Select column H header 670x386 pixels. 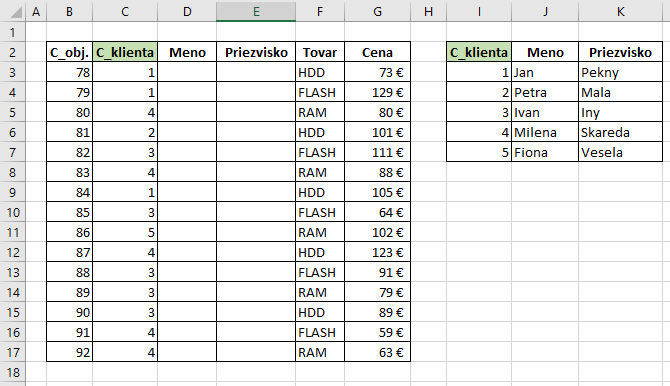click(429, 12)
